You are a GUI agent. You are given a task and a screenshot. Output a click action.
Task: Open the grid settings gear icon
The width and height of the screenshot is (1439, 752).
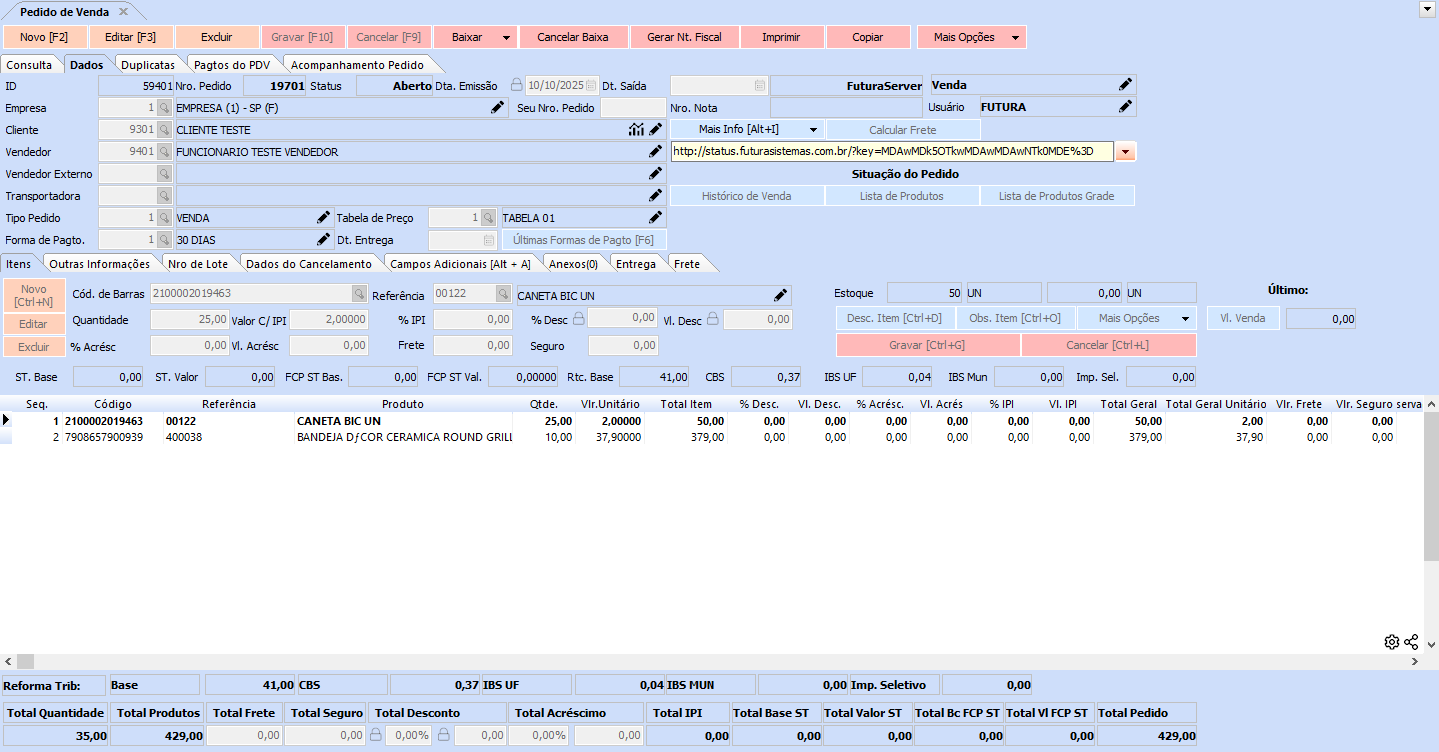coord(1391,642)
